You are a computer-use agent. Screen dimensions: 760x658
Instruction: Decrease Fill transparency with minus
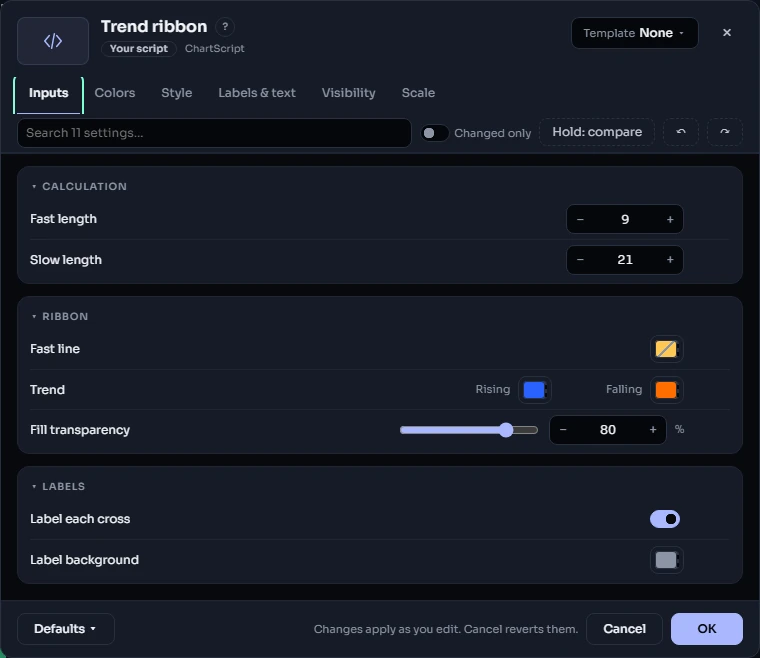tap(563, 430)
